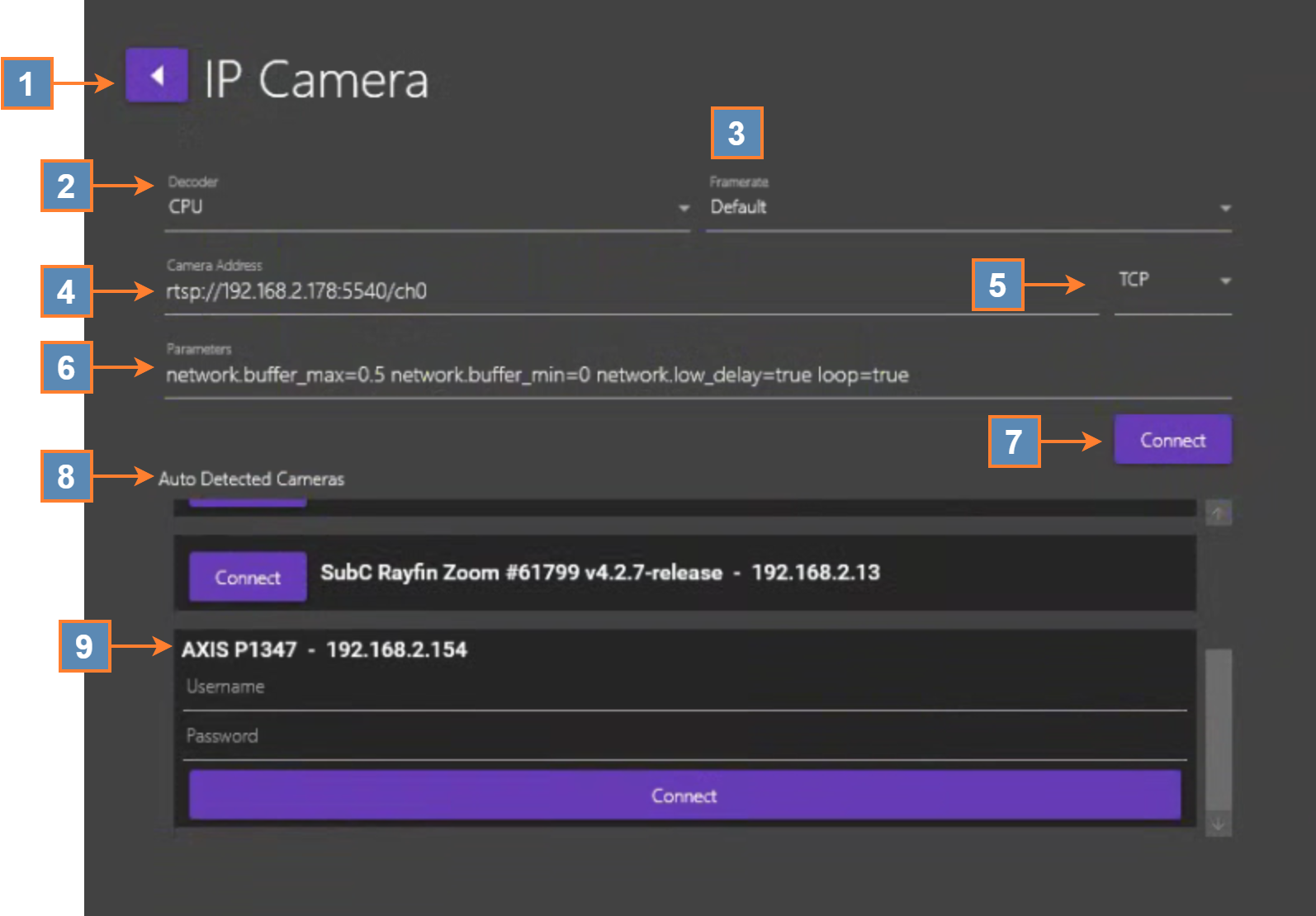Screen dimensions: 1316x916
Task: Expand the Framerate dropdown set to Default
Action: click(968, 207)
